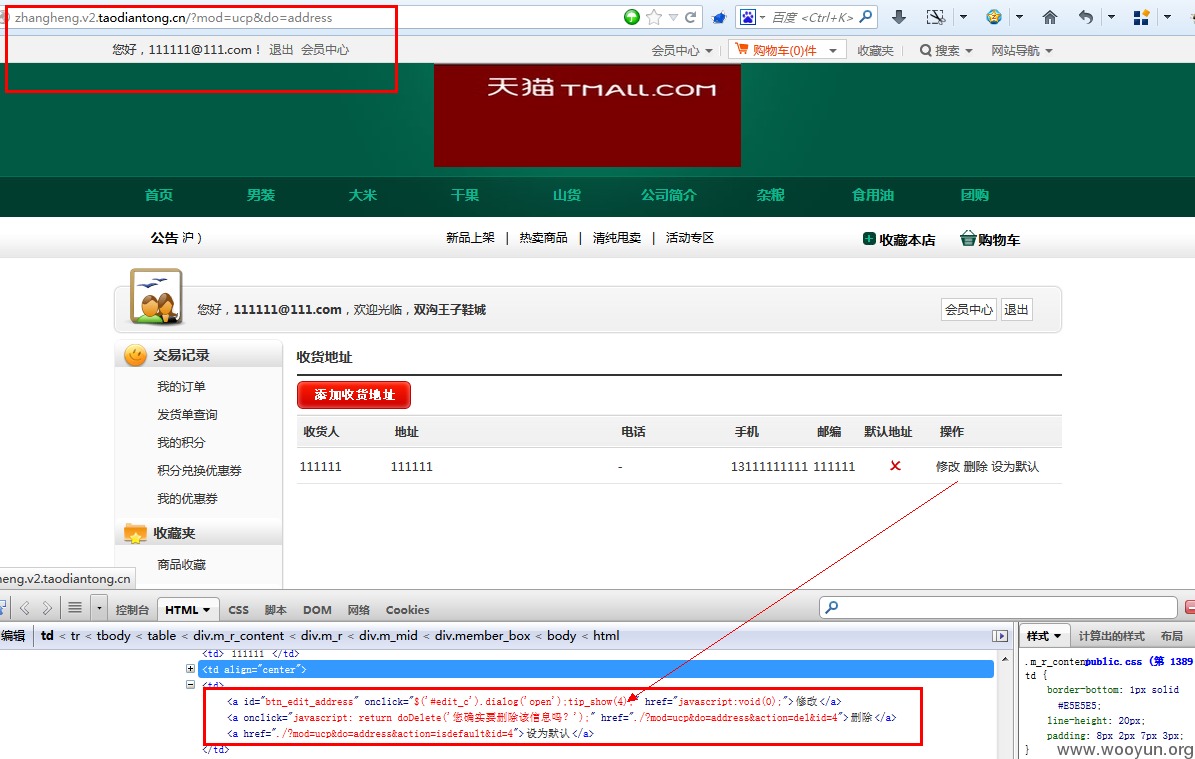Open 商品收藏 in sidebar

coord(181,565)
